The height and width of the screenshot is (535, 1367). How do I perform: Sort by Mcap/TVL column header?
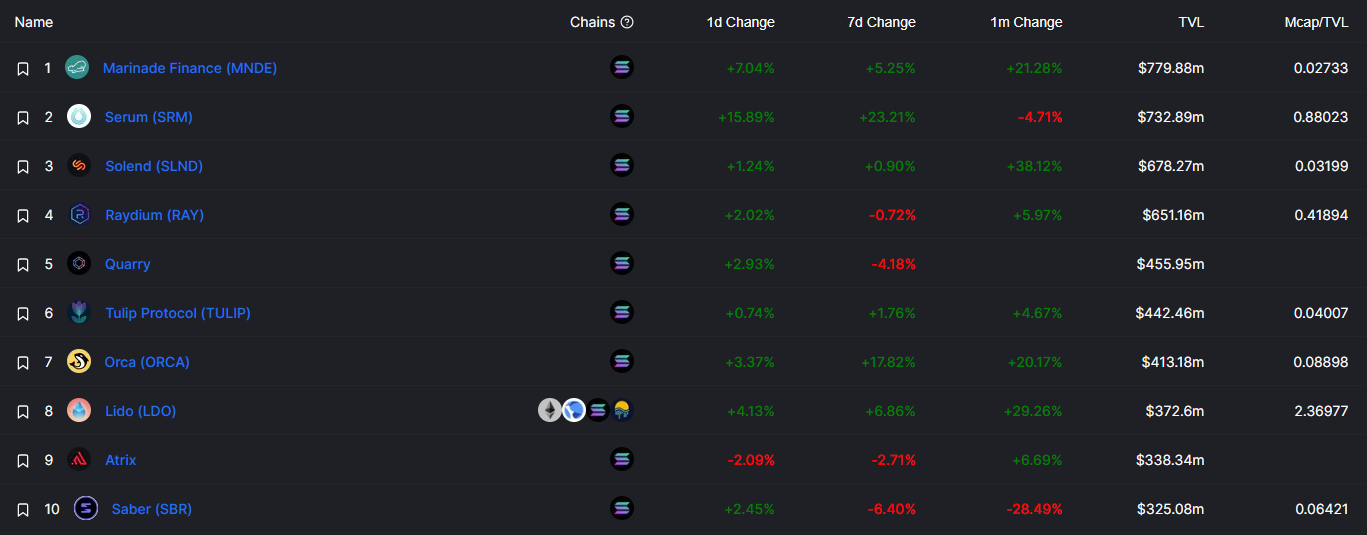pyautogui.click(x=1316, y=22)
